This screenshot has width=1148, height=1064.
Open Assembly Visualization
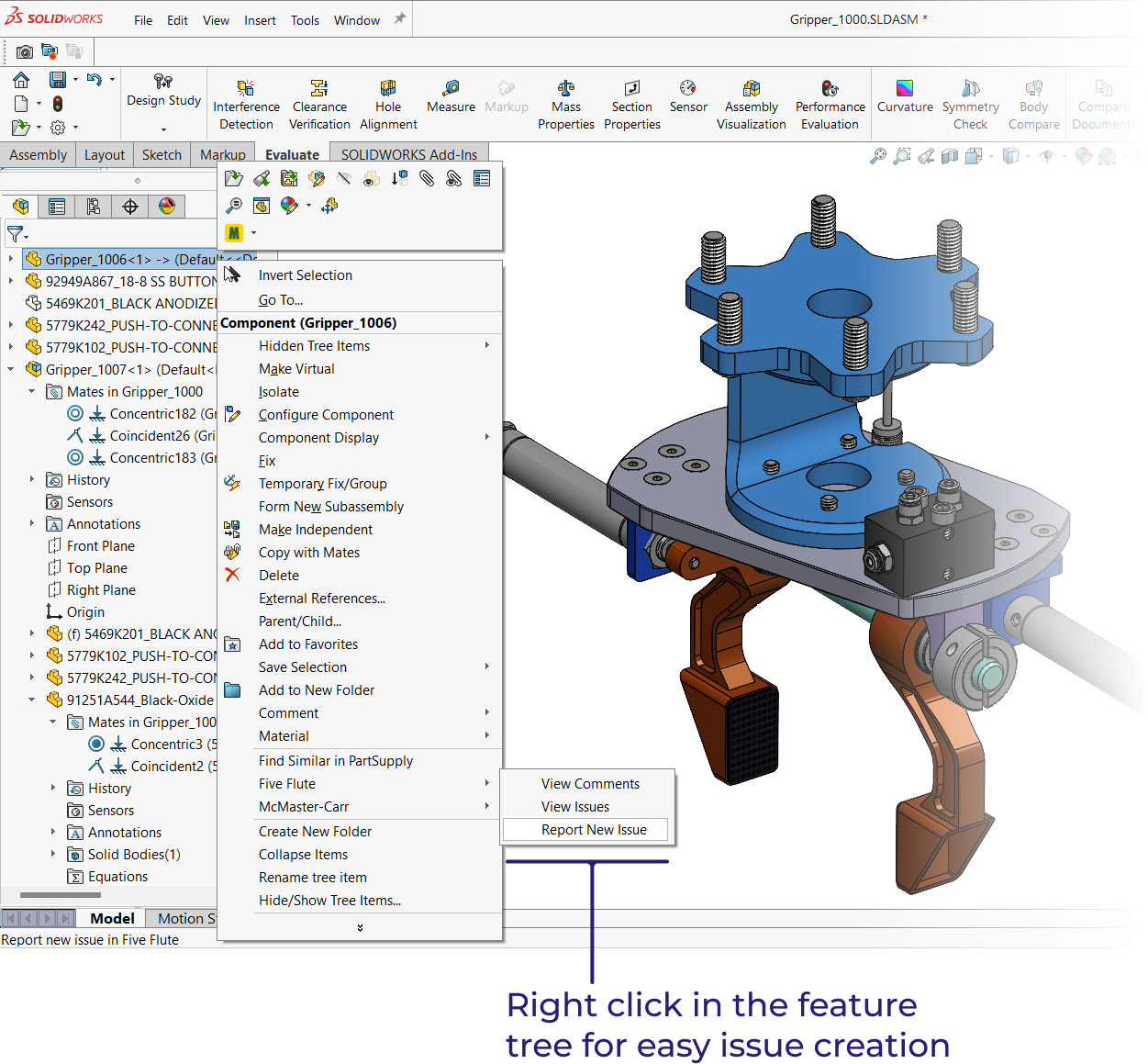coord(752,105)
